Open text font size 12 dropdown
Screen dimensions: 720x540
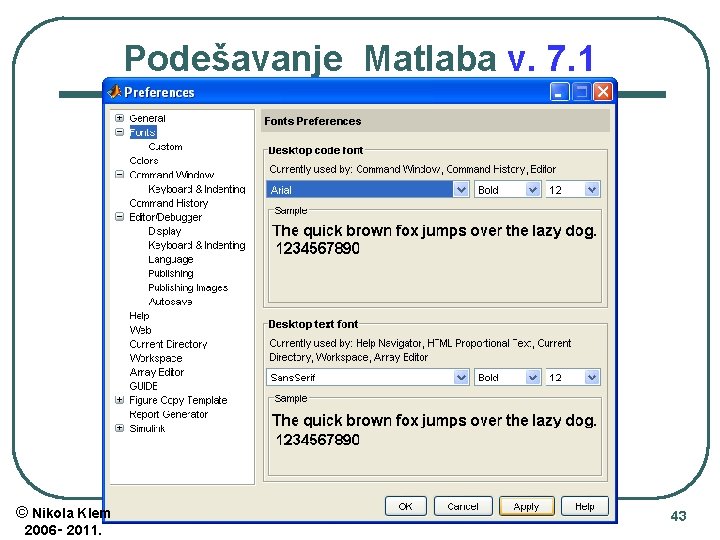coord(592,377)
